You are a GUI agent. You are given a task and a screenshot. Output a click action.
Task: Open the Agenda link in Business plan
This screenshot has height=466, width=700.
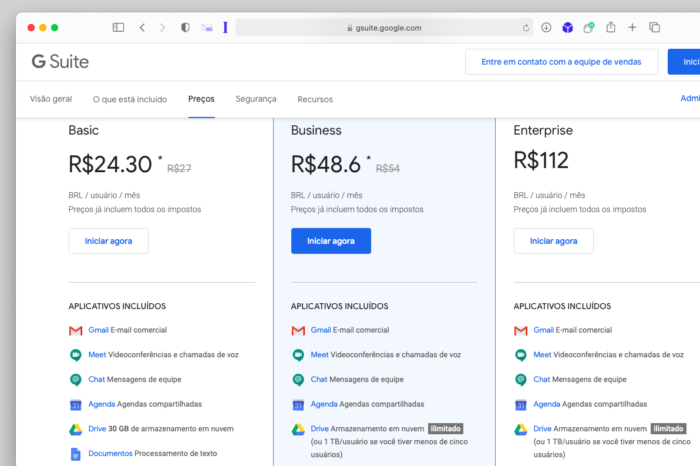pyautogui.click(x=324, y=404)
